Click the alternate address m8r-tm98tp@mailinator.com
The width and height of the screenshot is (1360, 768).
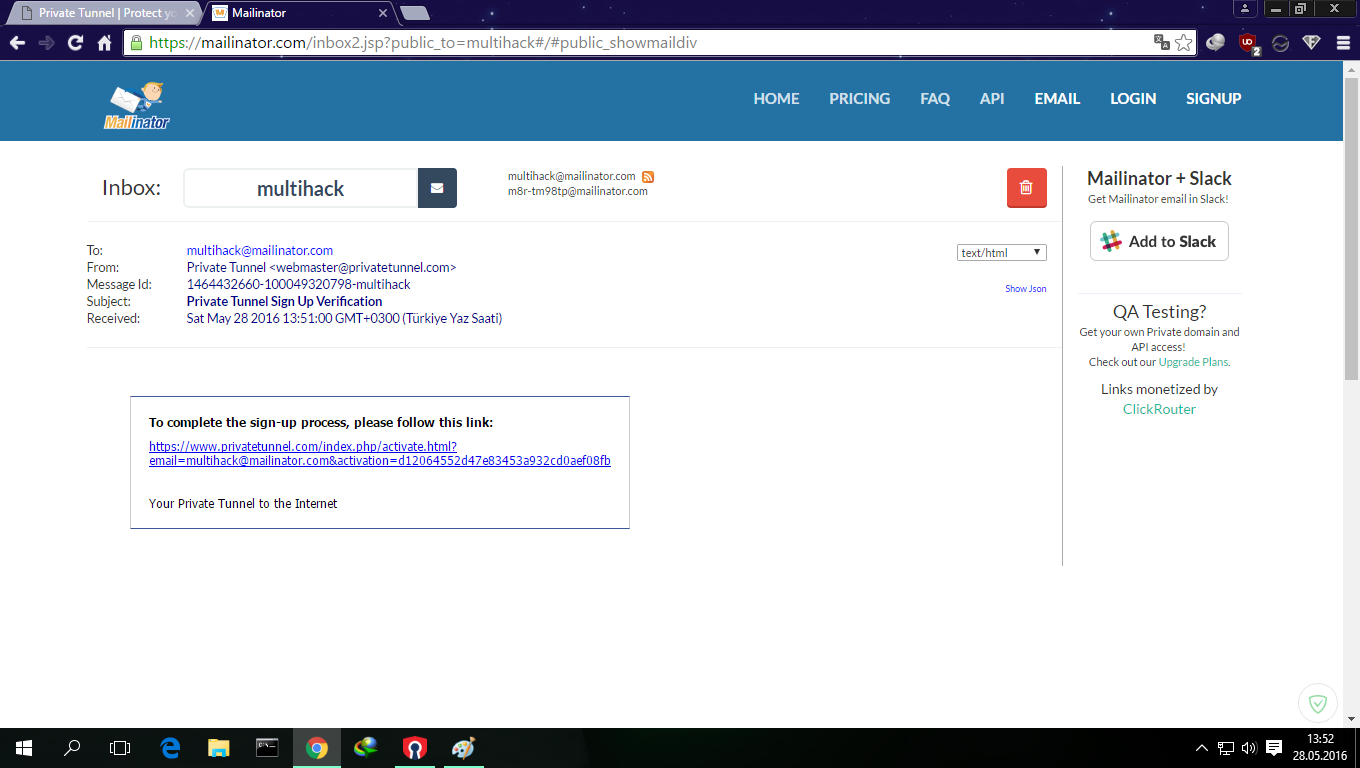tap(578, 191)
